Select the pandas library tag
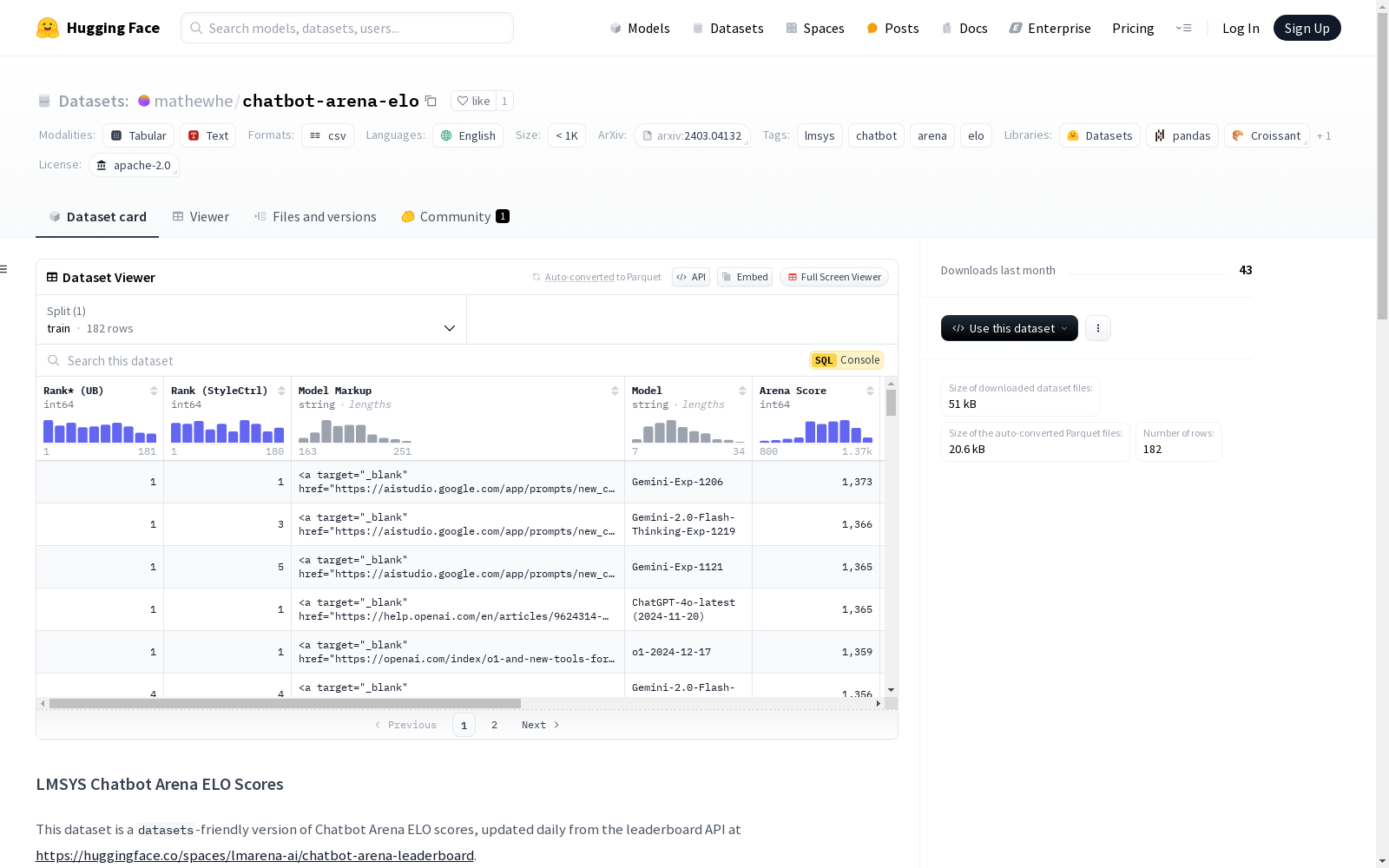The image size is (1389, 868). (x=1182, y=135)
